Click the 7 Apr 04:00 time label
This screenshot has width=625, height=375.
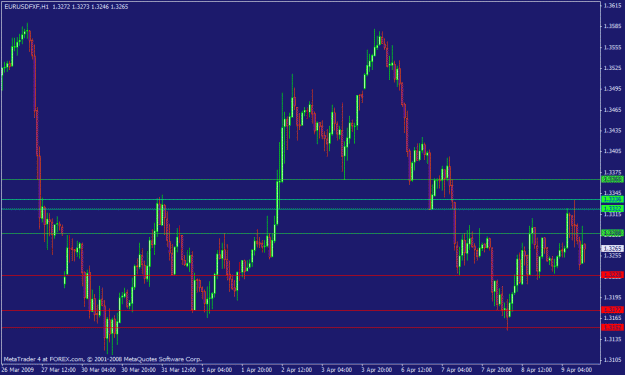pos(457,370)
